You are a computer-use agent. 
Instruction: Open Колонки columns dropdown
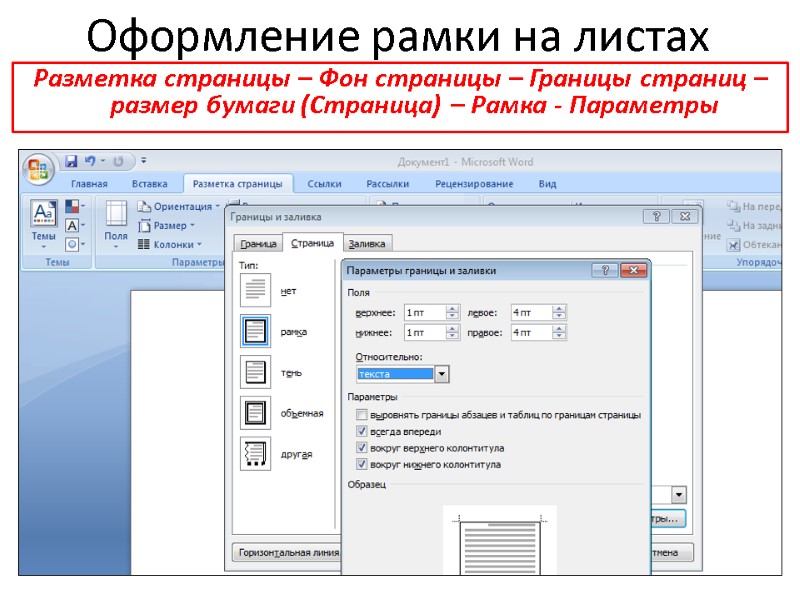(x=170, y=244)
